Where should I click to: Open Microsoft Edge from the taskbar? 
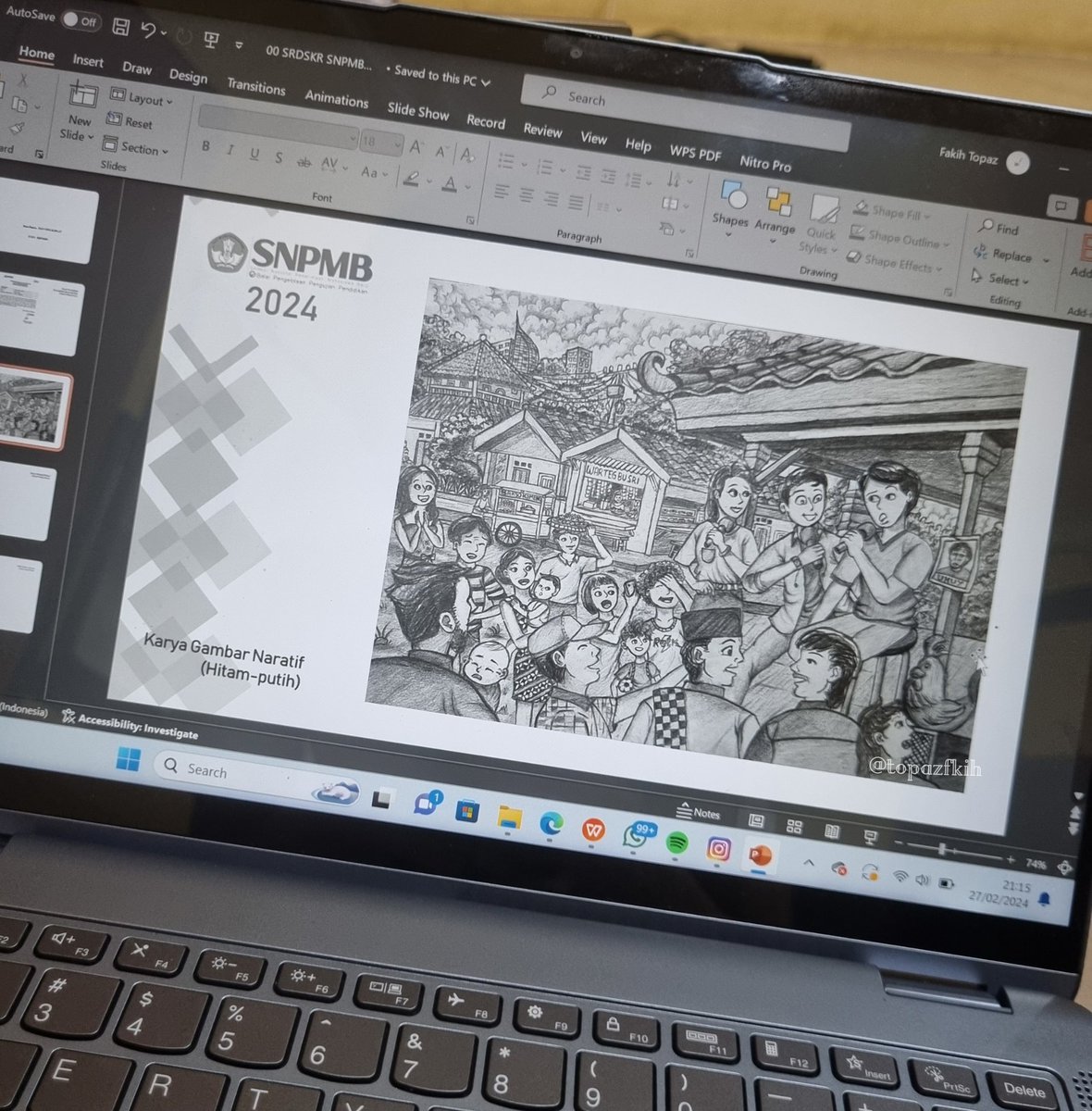(x=552, y=823)
